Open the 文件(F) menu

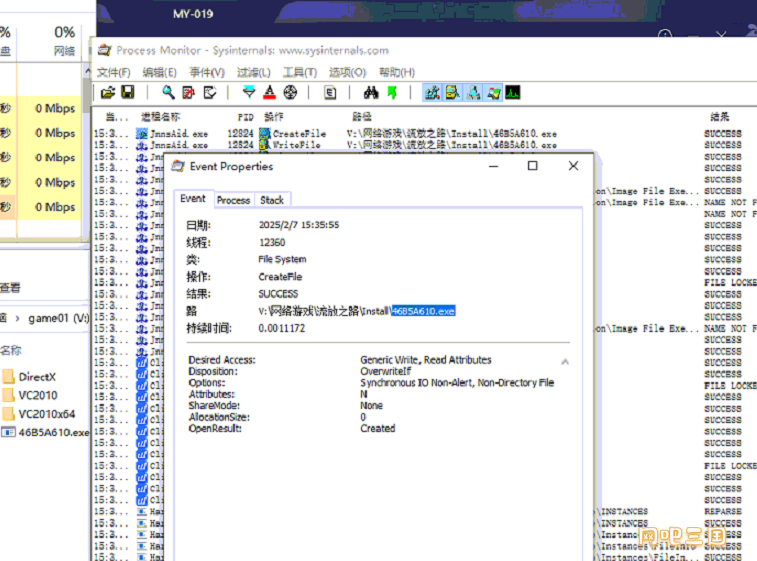113,72
